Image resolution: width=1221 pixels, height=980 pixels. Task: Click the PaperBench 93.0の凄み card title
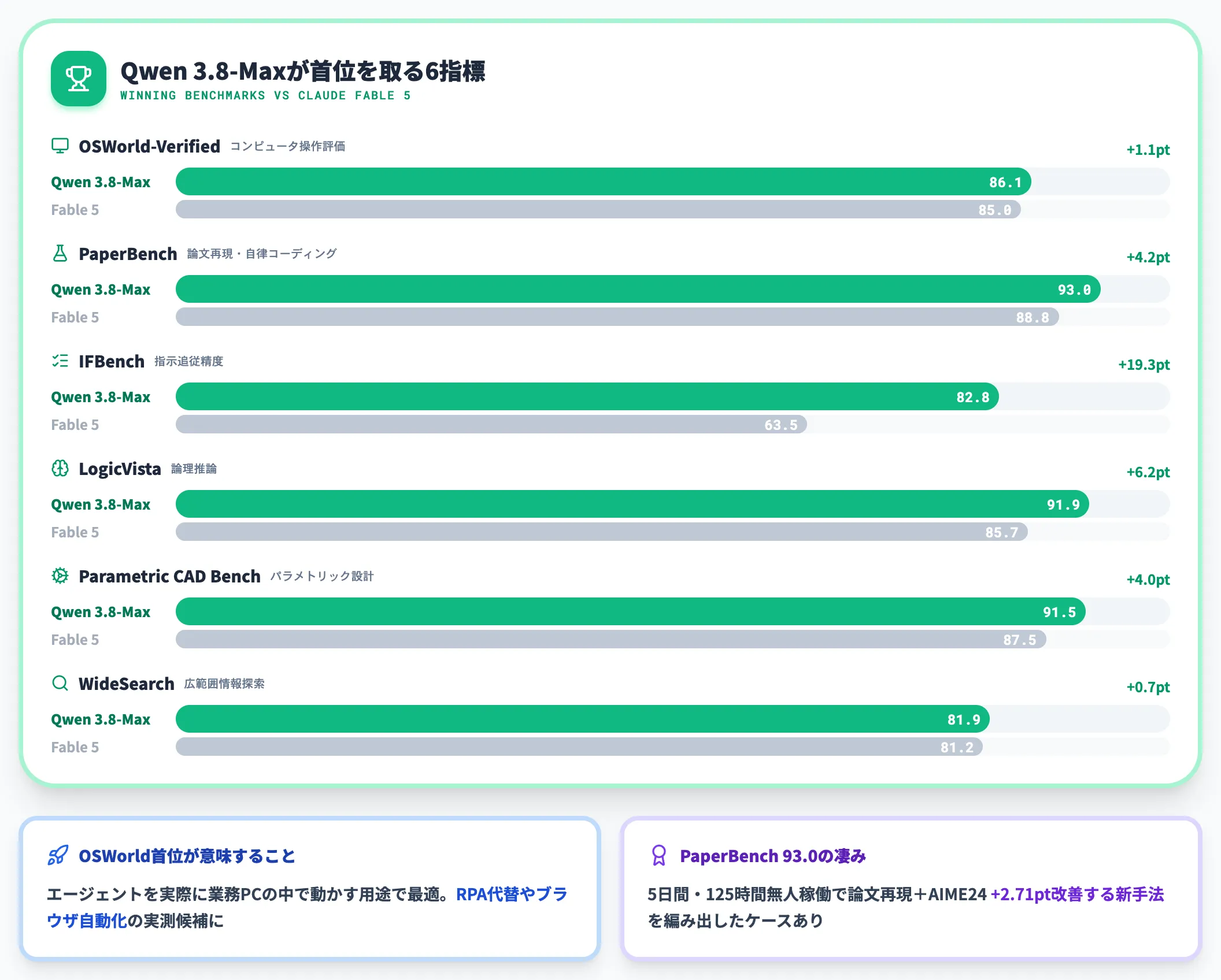(x=773, y=856)
